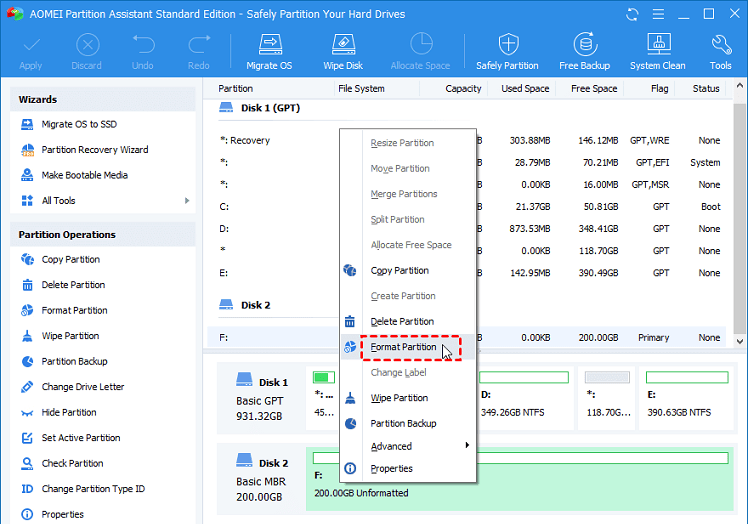Viewport: 748px width, 524px height.
Task: Choose Format Partition from the context menu
Action: [x=409, y=347]
